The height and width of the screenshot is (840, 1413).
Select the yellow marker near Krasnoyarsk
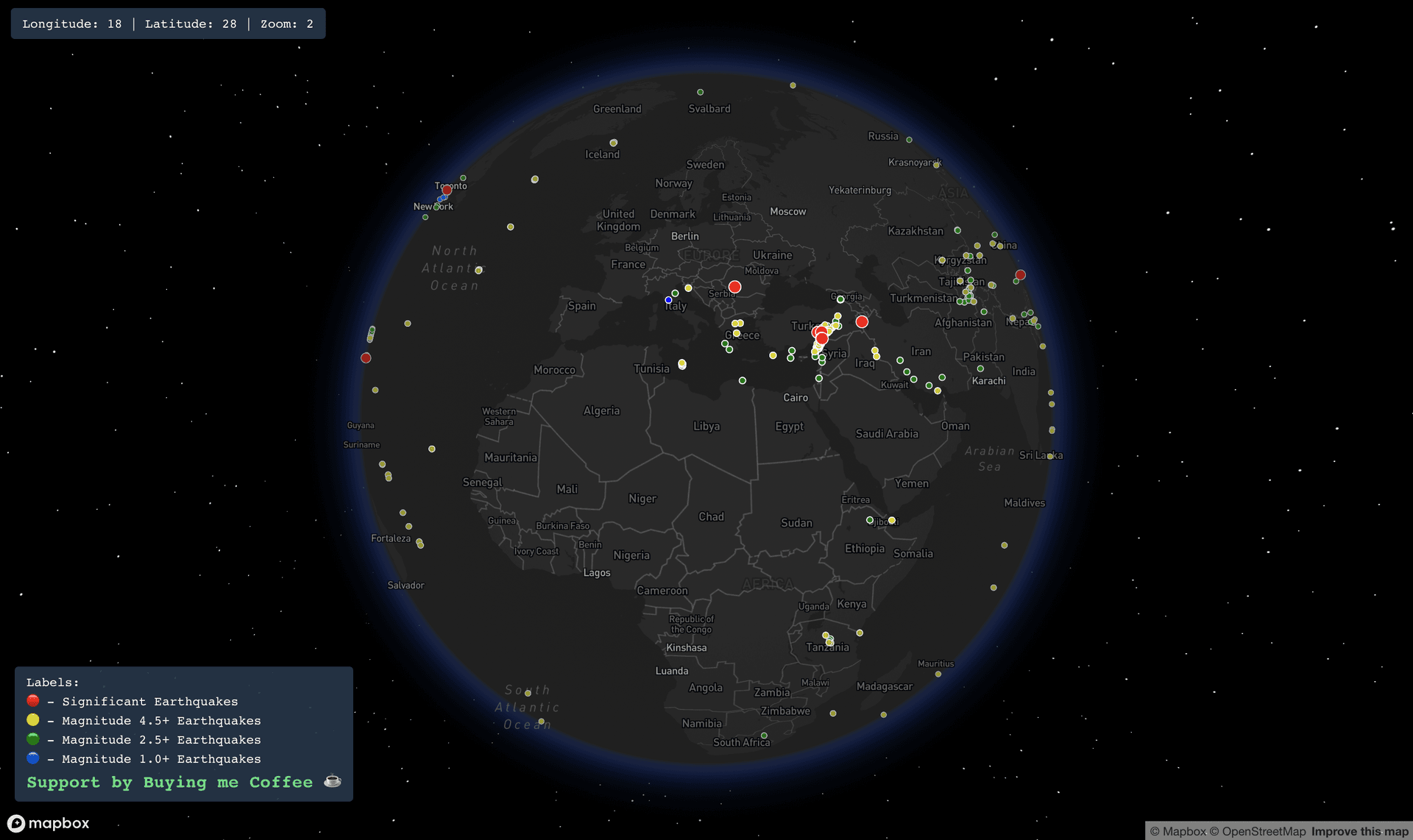(936, 165)
